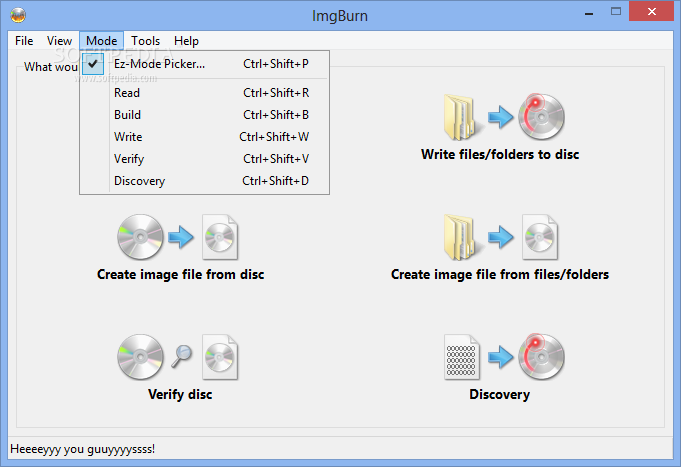Click Create image file from files/folders label
The width and height of the screenshot is (681, 467).
[500, 275]
